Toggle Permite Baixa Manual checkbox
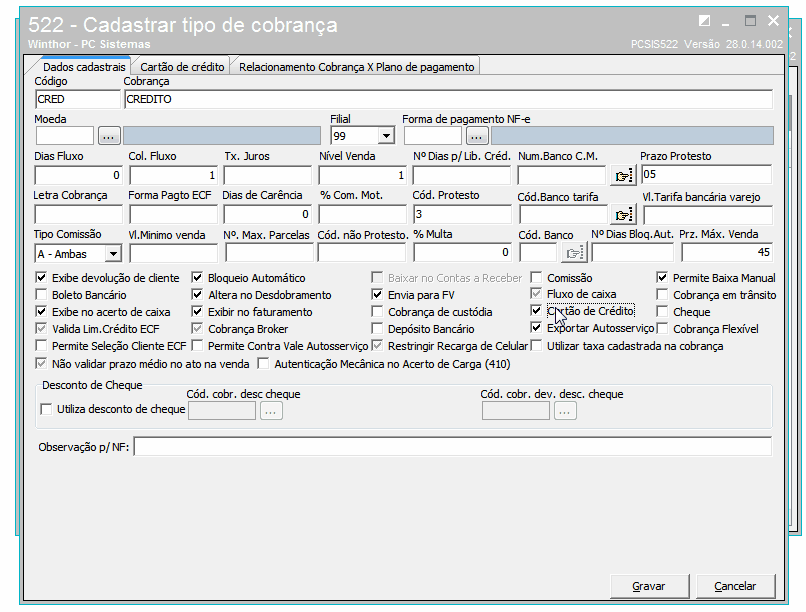Image resolution: width=806 pixels, height=612 pixels. (663, 278)
